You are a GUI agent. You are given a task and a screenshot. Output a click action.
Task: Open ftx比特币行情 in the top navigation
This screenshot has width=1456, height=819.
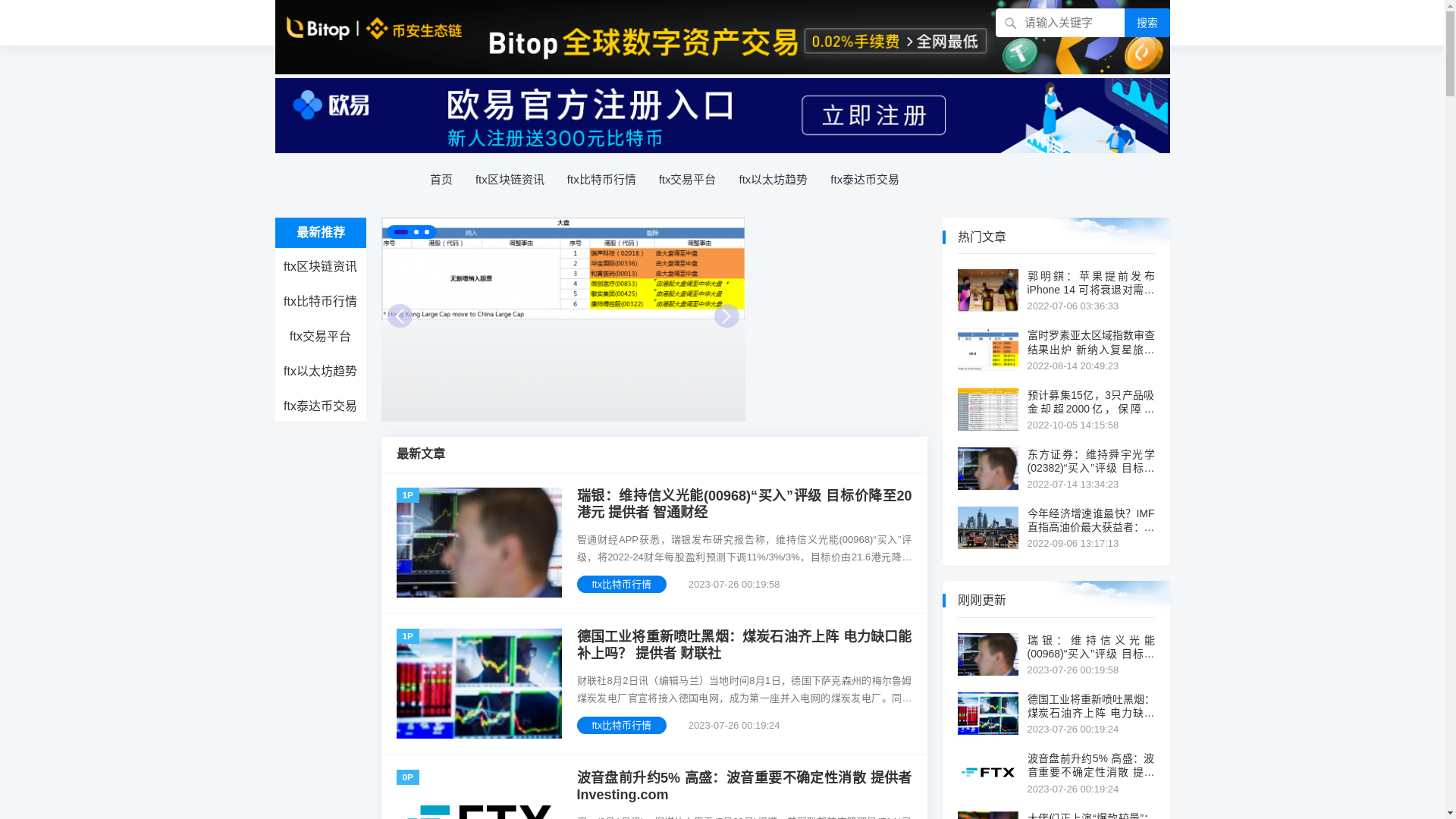pos(601,180)
